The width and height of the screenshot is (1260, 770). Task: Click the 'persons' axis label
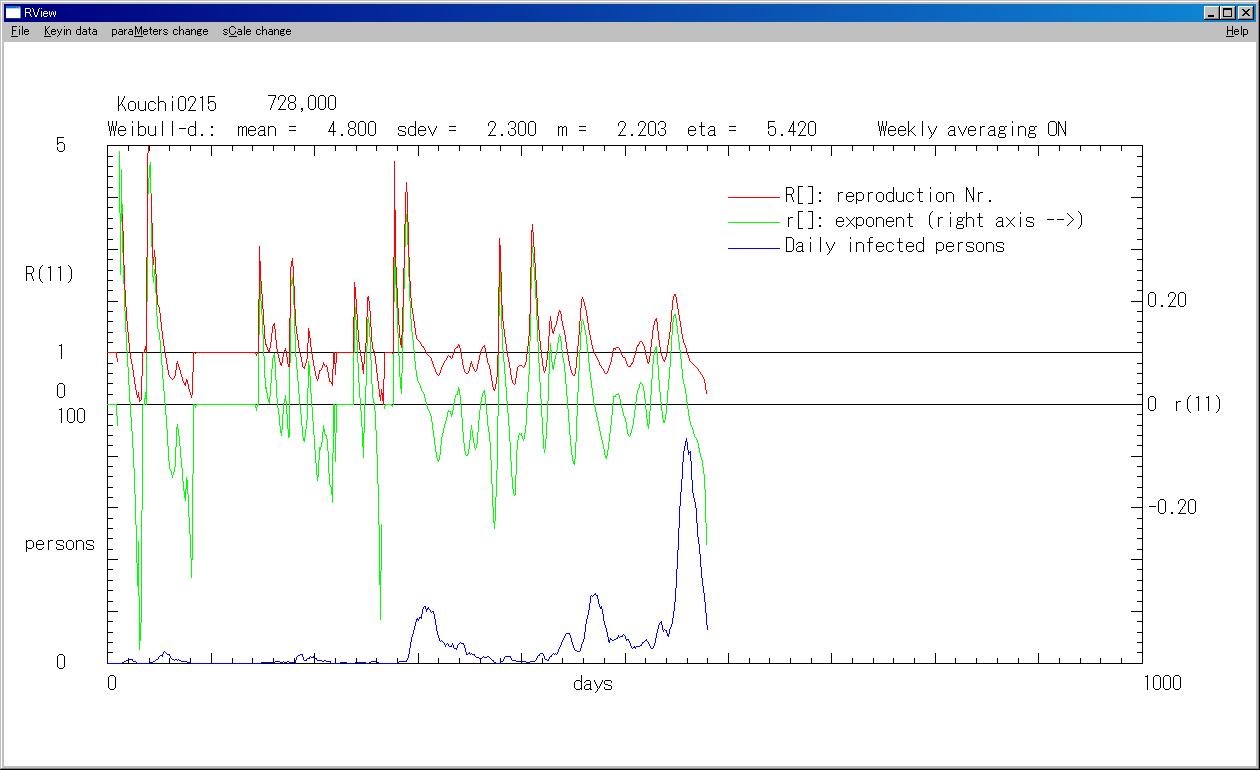coord(59,544)
